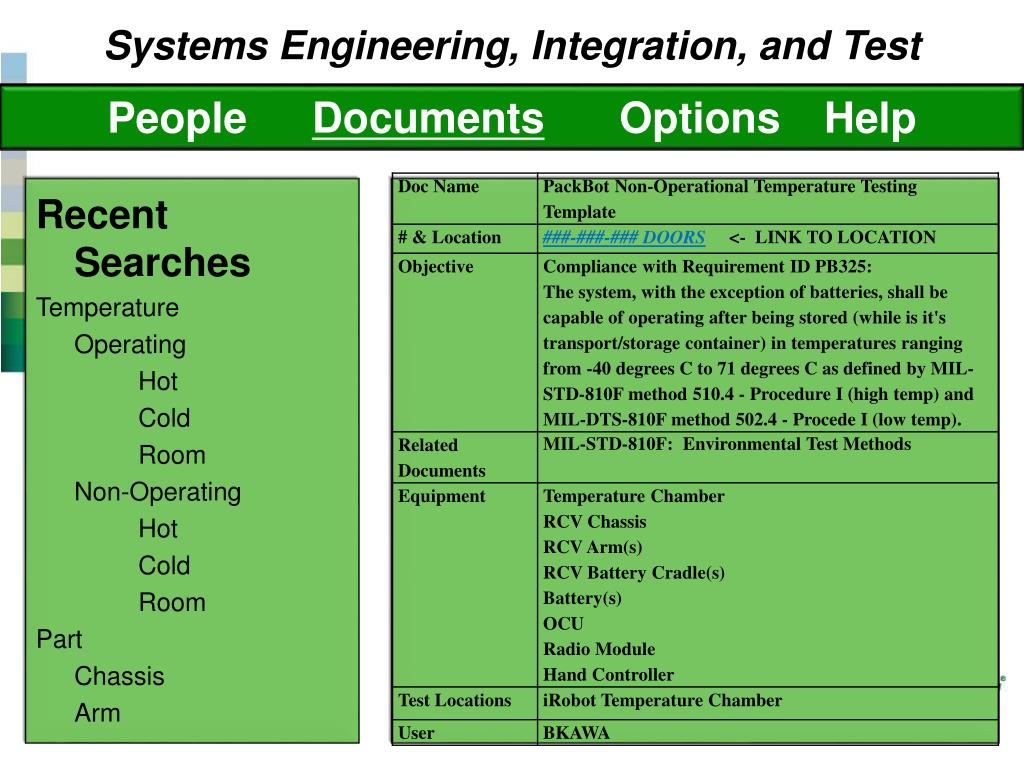The height and width of the screenshot is (768, 1024).
Task: Choose Hot under Operating
Action: pyautogui.click(x=158, y=381)
